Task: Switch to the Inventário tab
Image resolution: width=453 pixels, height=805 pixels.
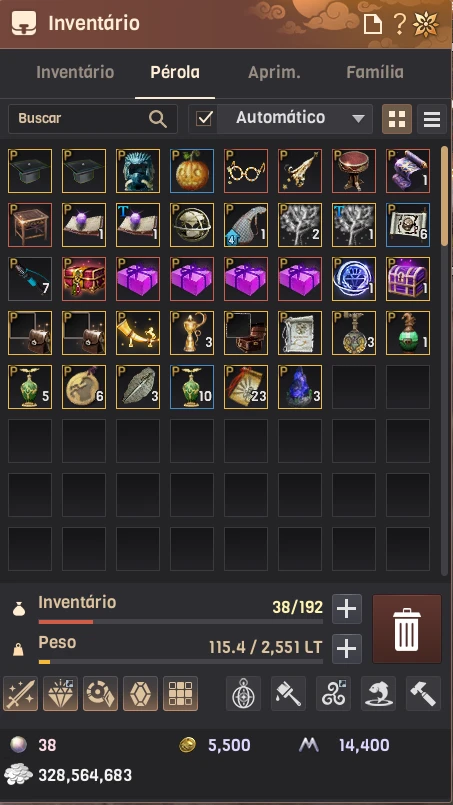Action: tap(75, 72)
